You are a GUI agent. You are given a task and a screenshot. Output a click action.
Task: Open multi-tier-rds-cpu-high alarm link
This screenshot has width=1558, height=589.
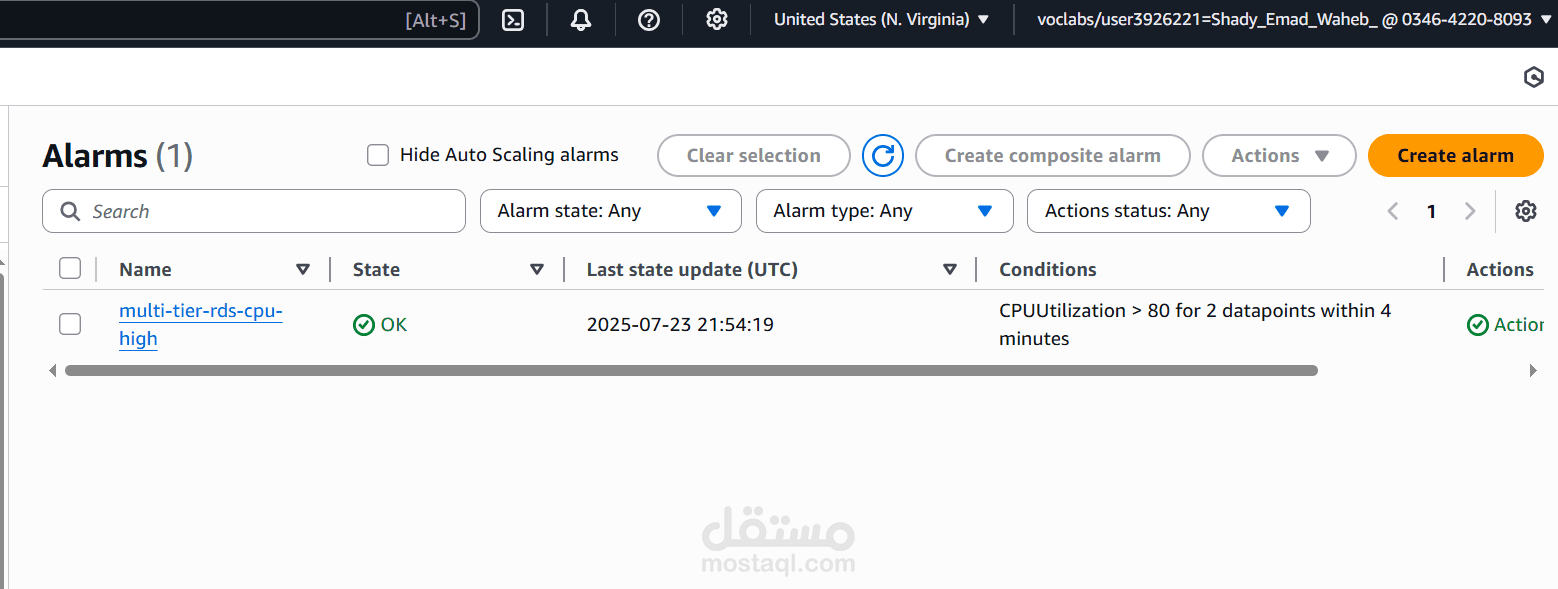tap(200, 325)
